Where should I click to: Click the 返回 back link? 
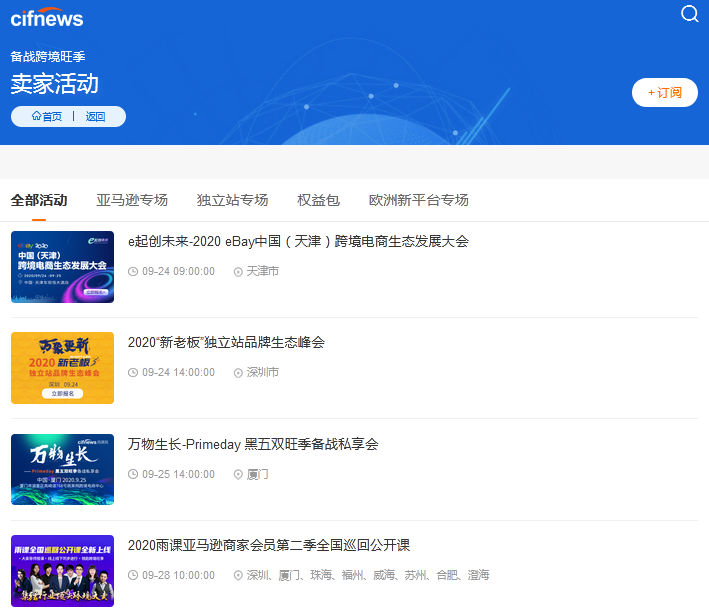coord(95,117)
